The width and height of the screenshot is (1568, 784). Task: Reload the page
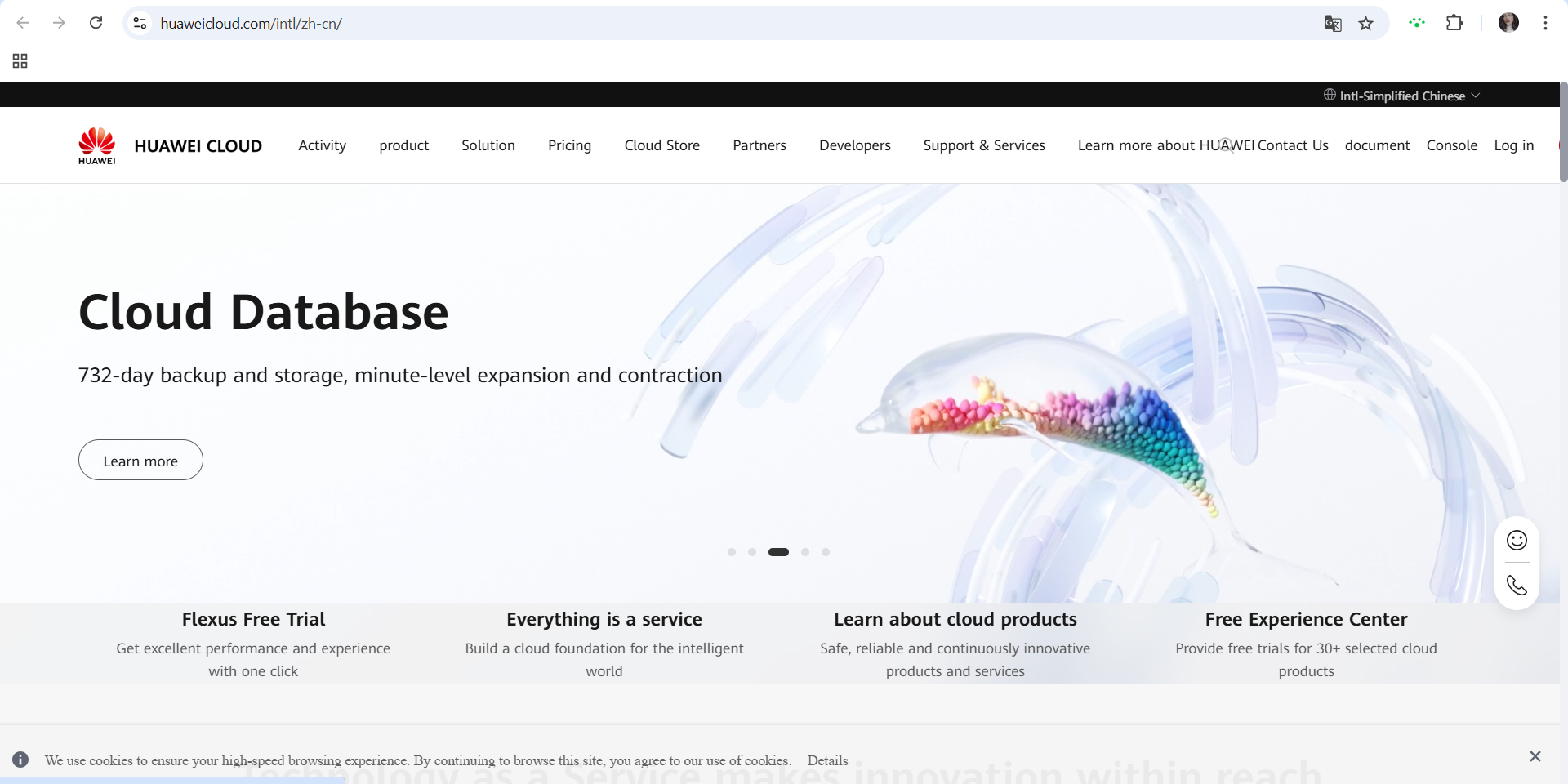point(96,23)
